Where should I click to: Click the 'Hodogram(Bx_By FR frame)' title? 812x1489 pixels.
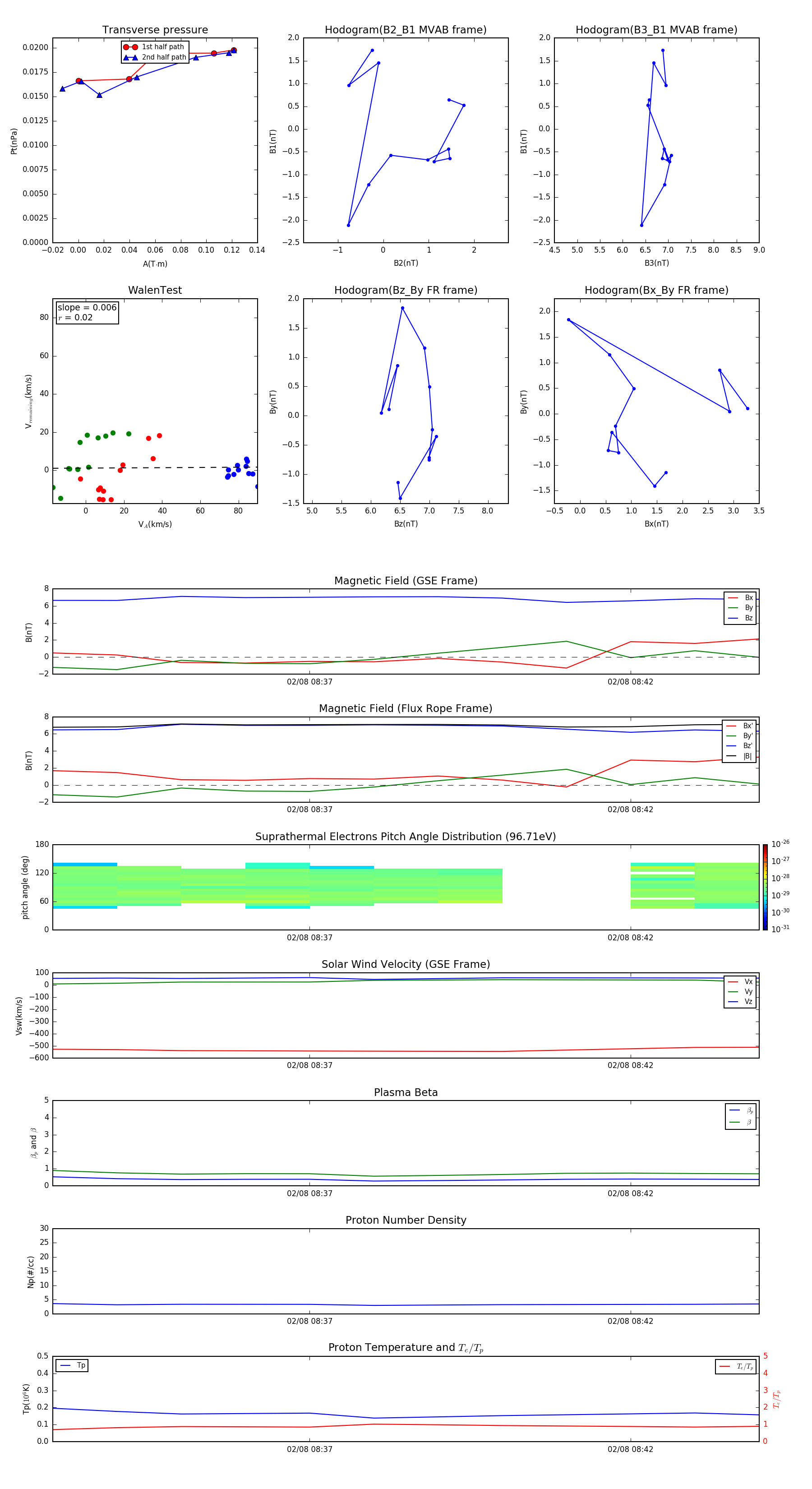click(656, 290)
